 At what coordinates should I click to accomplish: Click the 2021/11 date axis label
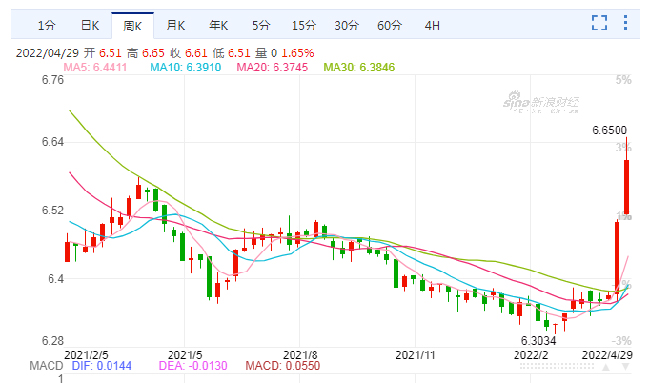tap(415, 355)
